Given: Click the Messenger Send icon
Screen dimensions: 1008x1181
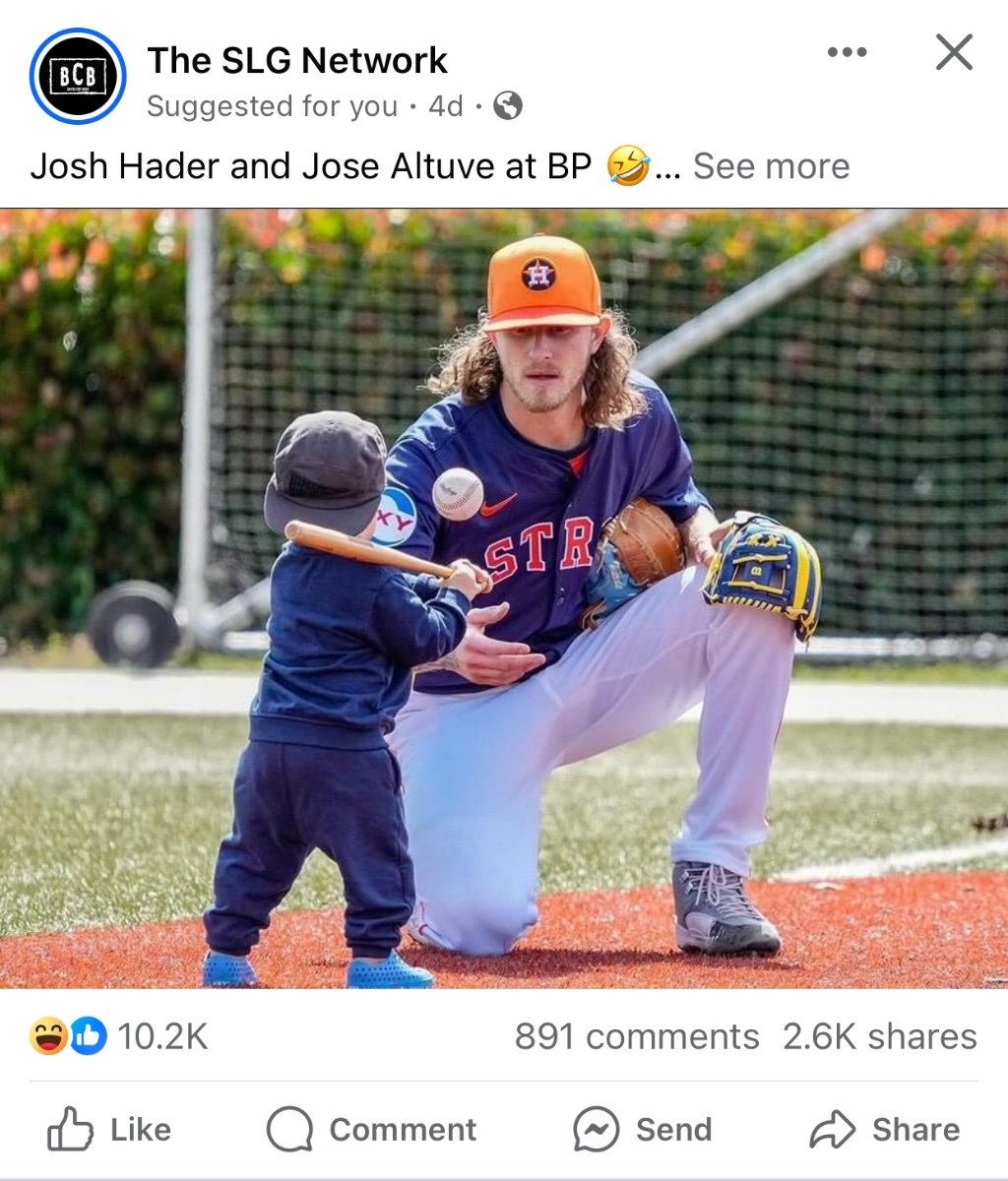Looking at the screenshot, I should pyautogui.click(x=597, y=1129).
